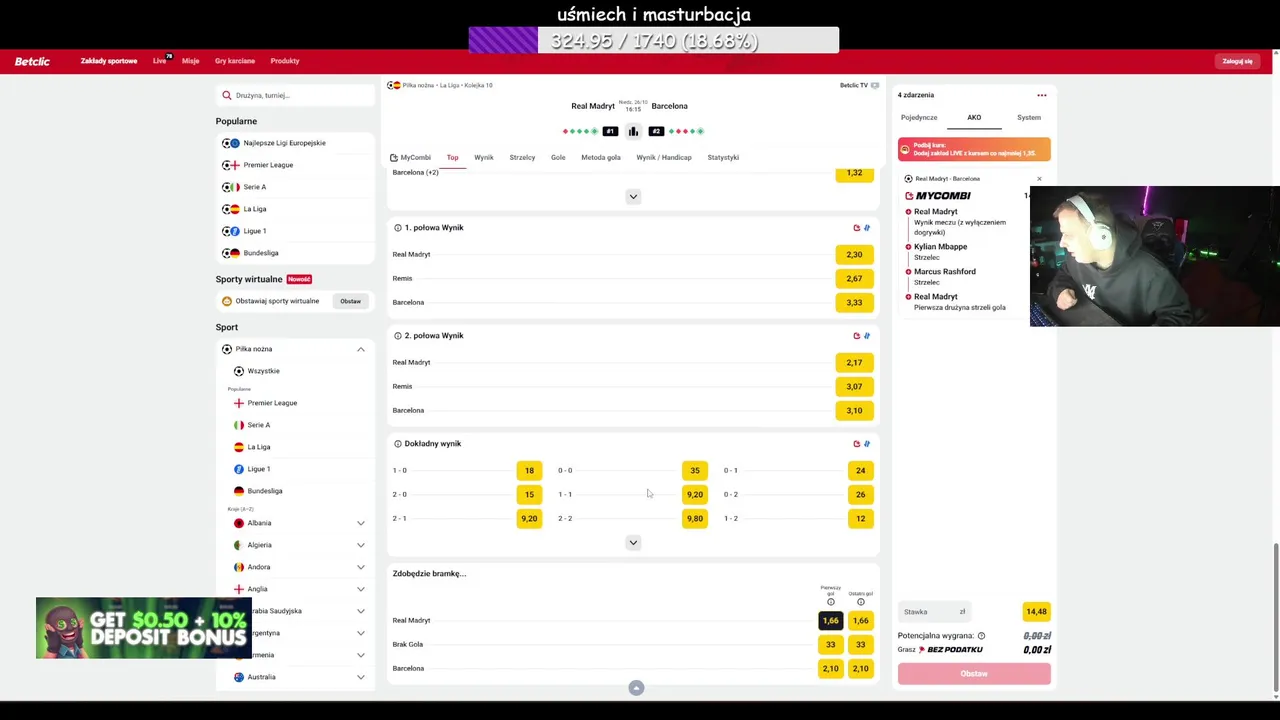Open the three-dots betslip menu

(1042, 95)
